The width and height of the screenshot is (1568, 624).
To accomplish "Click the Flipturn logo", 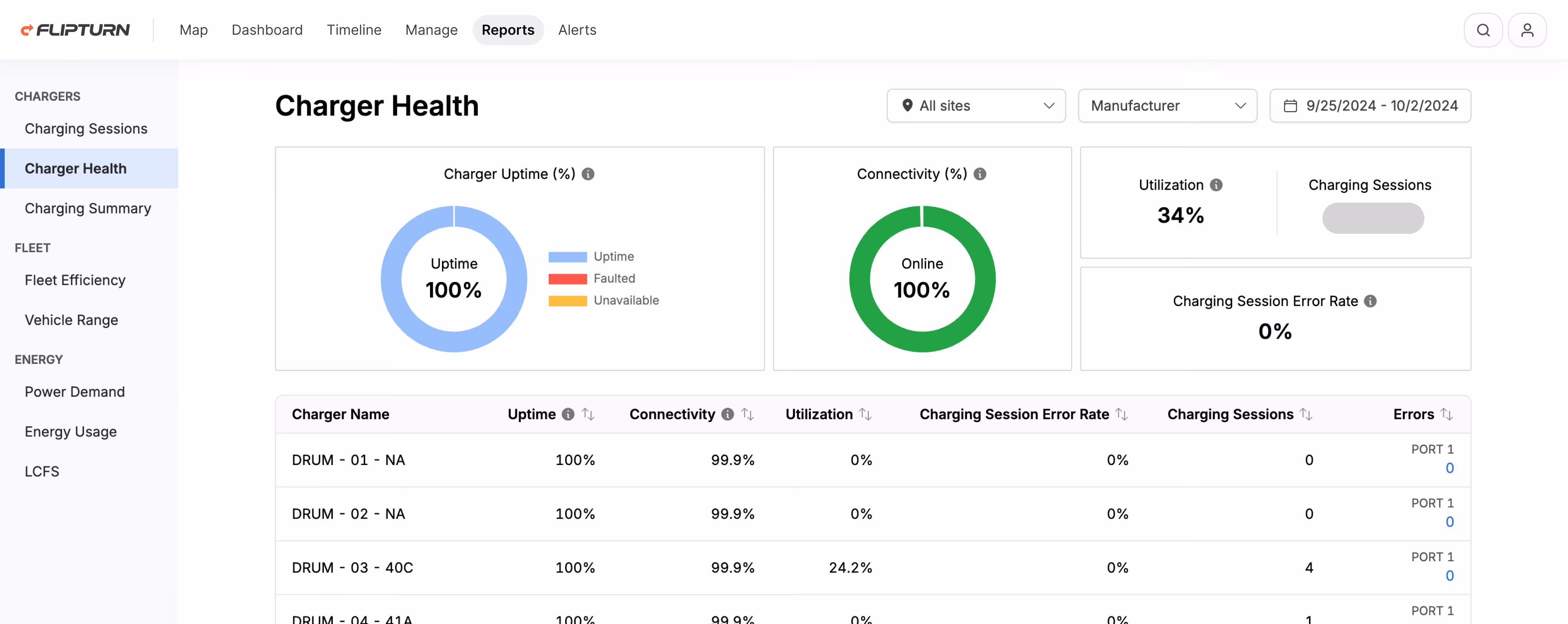I will coord(75,29).
